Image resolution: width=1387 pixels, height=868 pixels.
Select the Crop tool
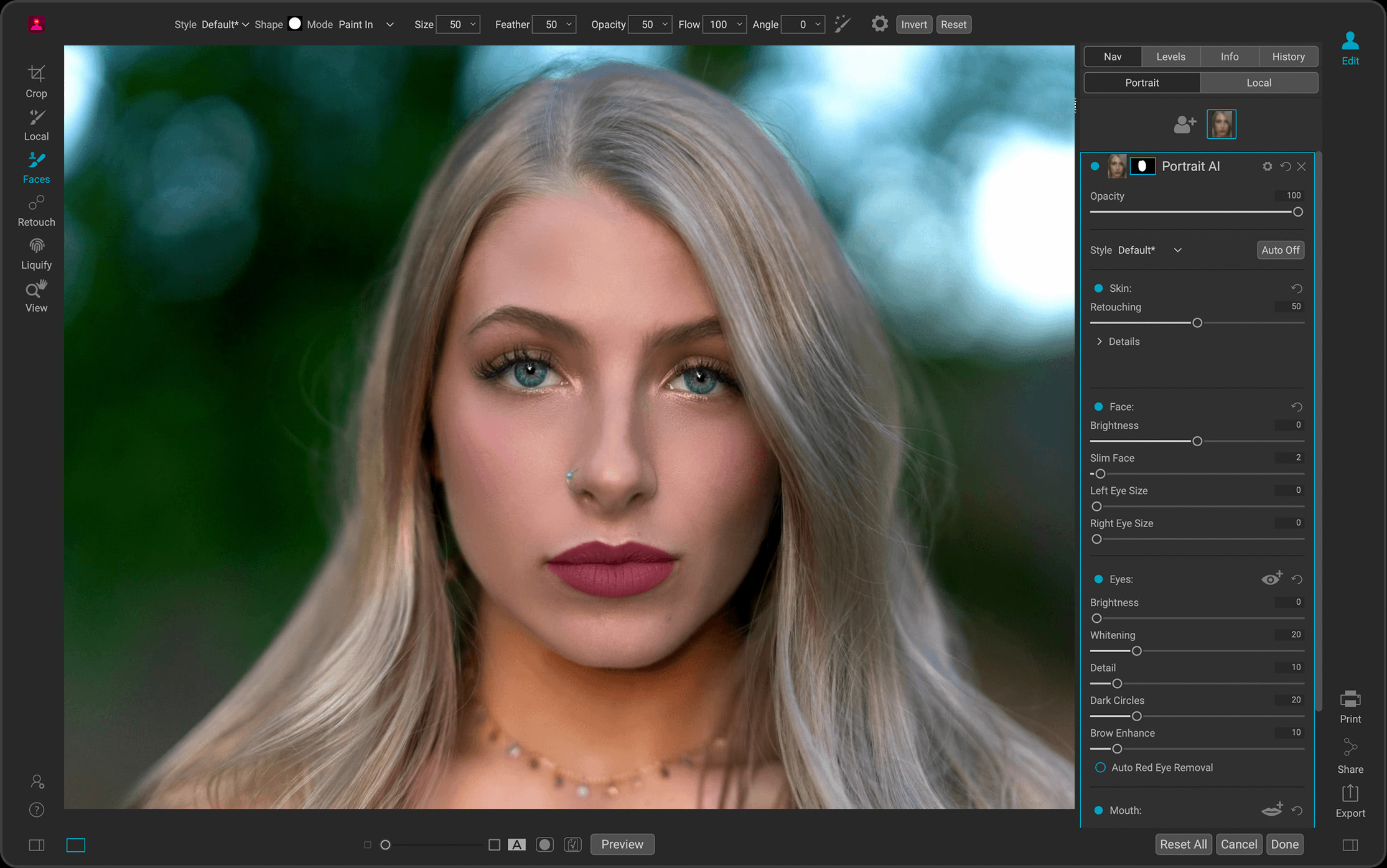(35, 82)
